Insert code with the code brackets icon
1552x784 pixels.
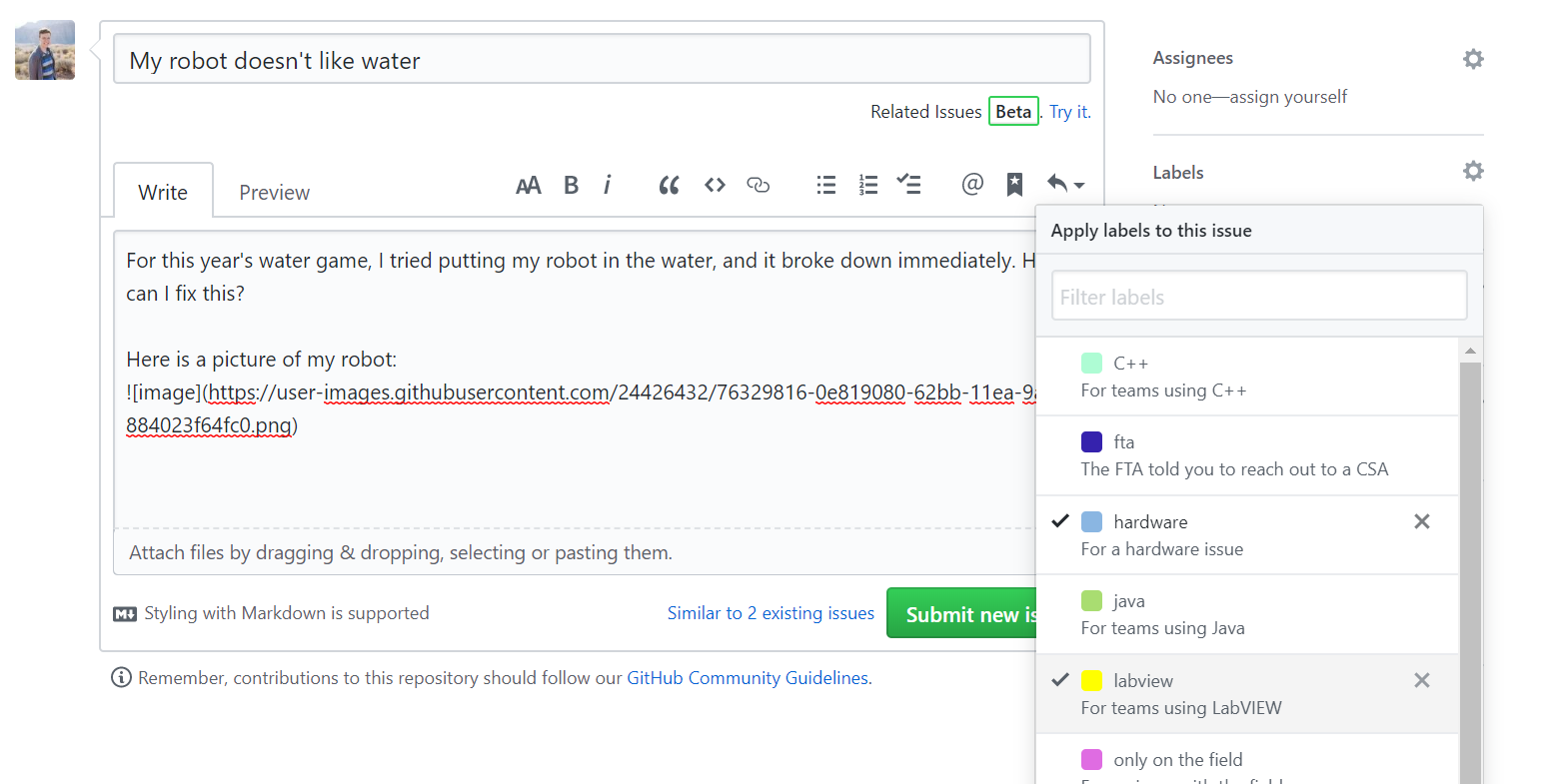tap(715, 185)
